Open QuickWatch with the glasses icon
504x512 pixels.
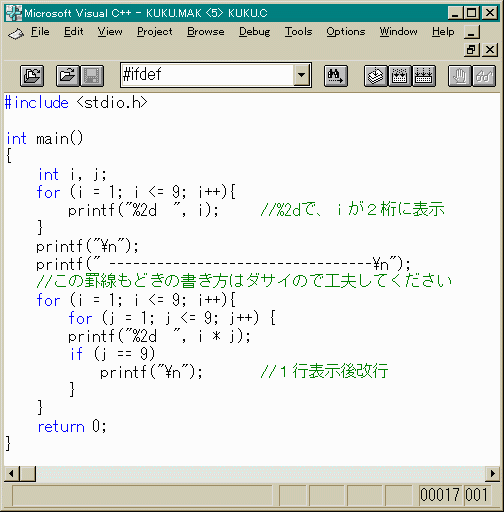click(x=484, y=76)
